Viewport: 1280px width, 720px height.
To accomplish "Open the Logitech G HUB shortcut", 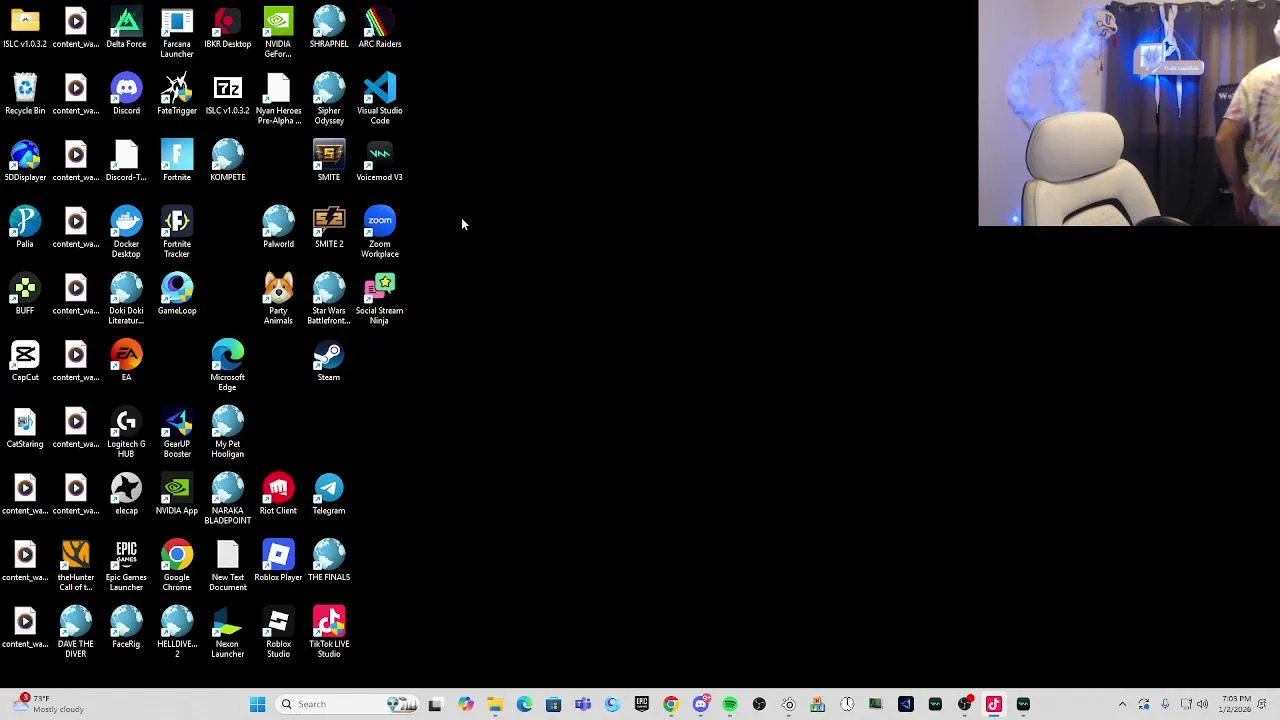I will pyautogui.click(x=126, y=432).
